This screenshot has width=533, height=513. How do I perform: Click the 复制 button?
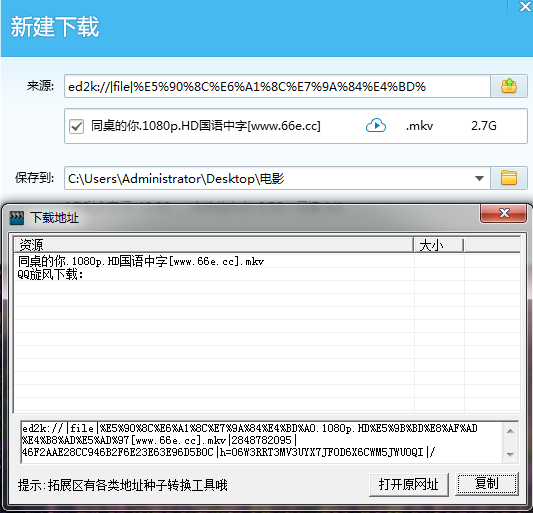click(x=487, y=483)
